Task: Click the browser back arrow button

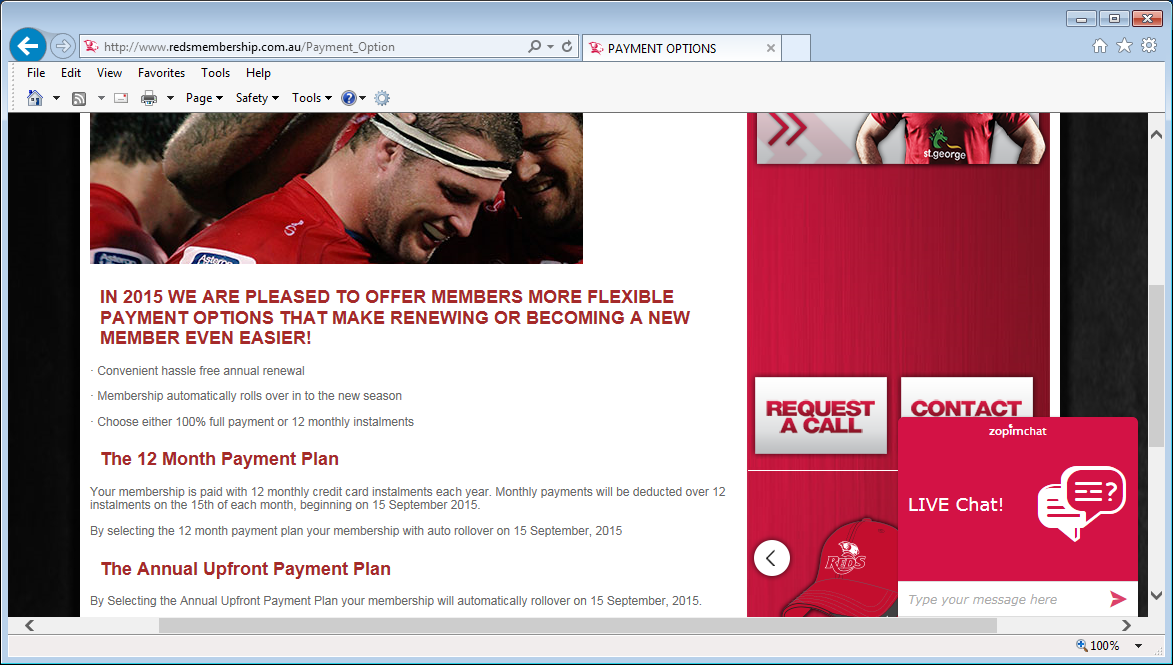Action: click(x=28, y=46)
